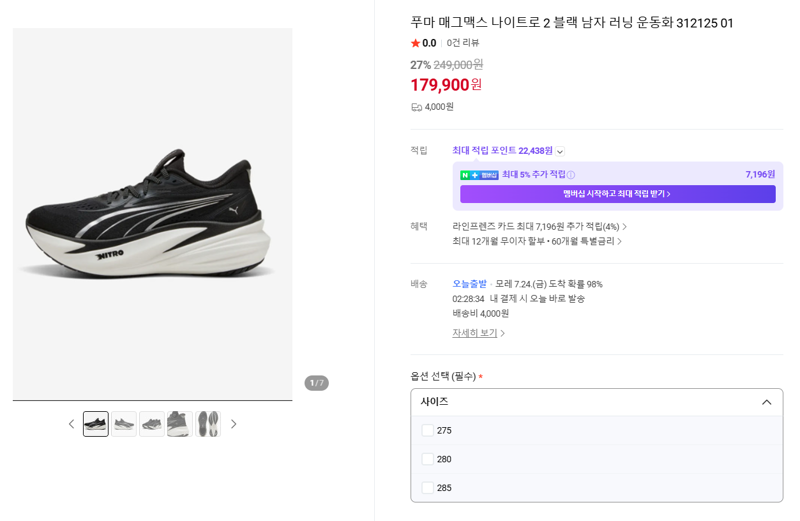Check the 275 size option
800x521 pixels.
click(x=428, y=430)
